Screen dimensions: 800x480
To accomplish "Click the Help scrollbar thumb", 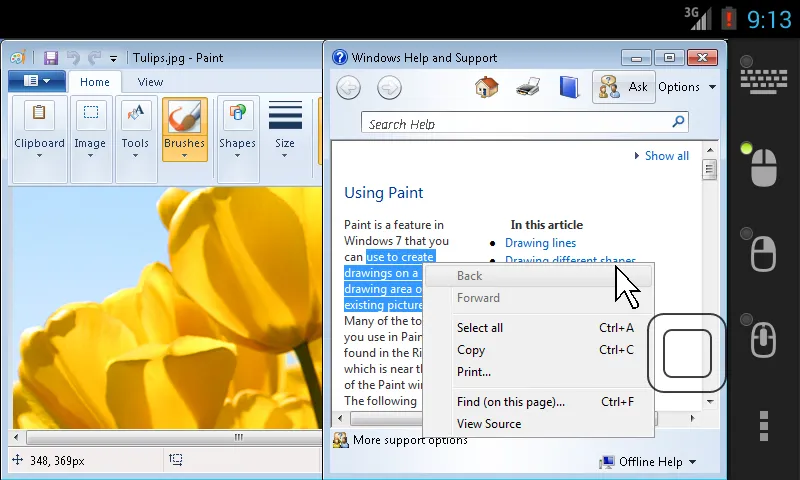I will (710, 169).
